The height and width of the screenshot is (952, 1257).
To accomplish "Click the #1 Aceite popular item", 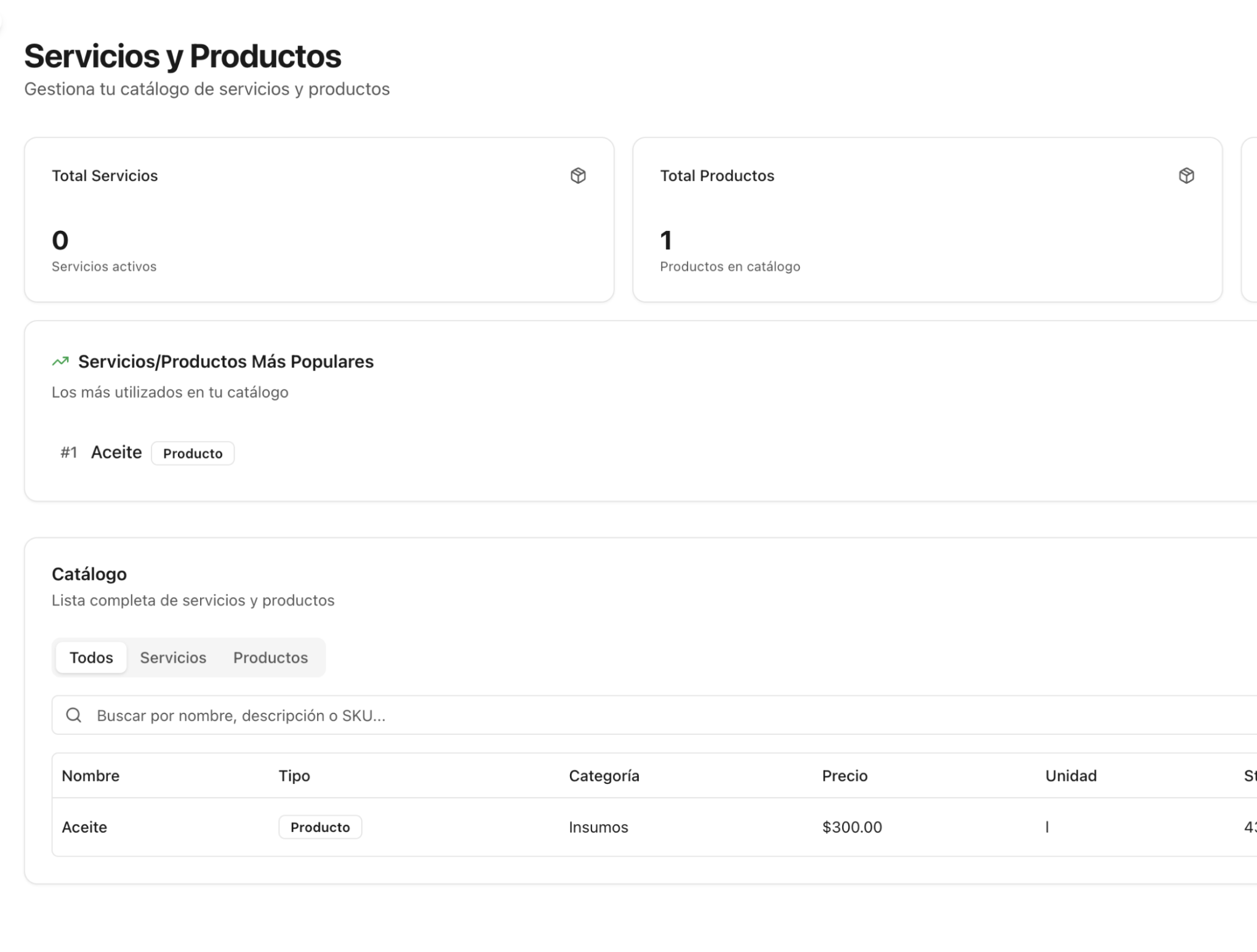I will pyautogui.click(x=116, y=452).
